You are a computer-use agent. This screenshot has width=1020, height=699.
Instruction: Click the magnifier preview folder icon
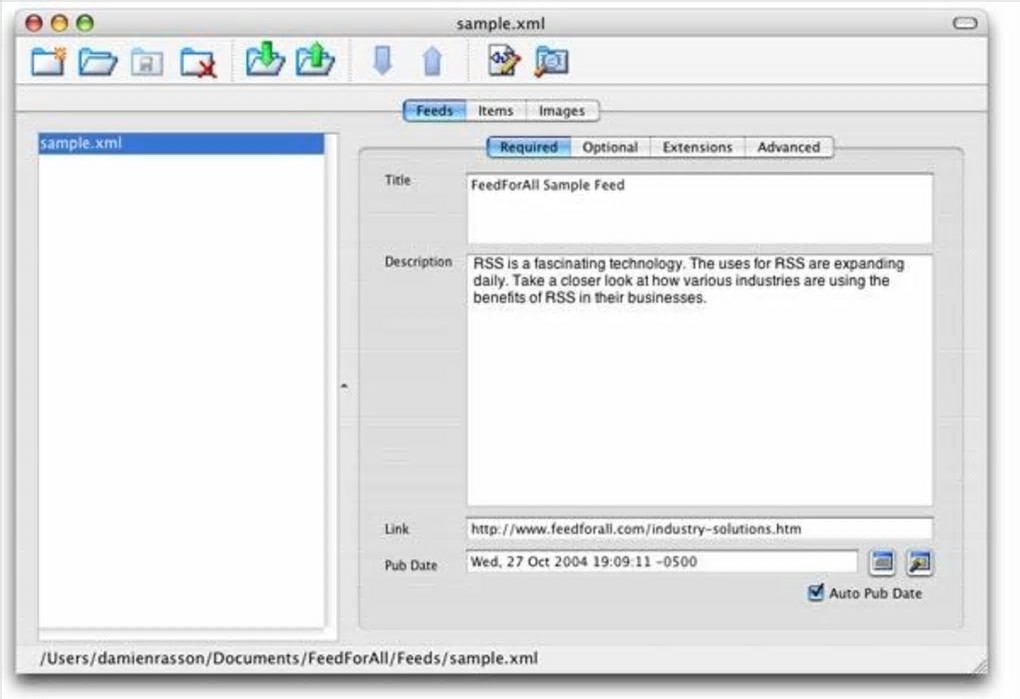552,62
